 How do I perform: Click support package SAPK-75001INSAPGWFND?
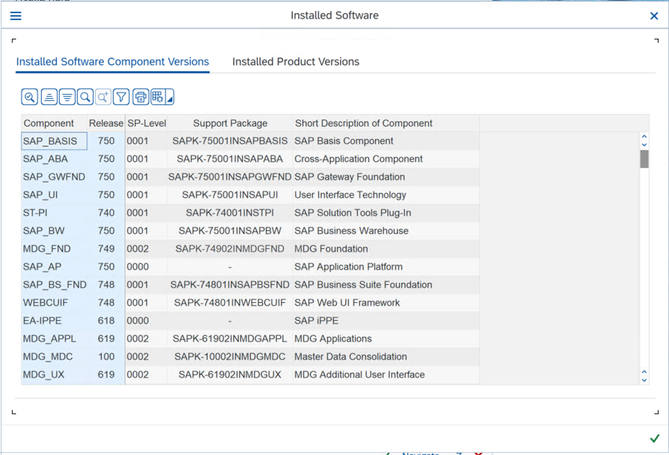pyautogui.click(x=230, y=177)
